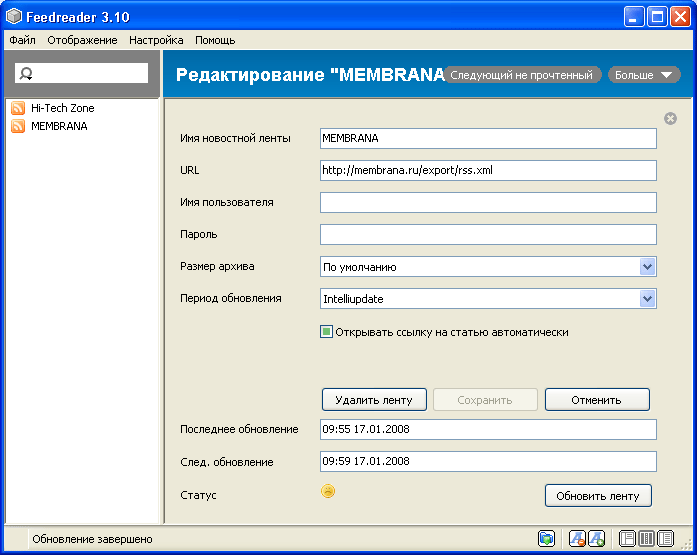Viewport: 697px width, 555px height.
Task: Click the Пароль input field
Action: (488, 235)
